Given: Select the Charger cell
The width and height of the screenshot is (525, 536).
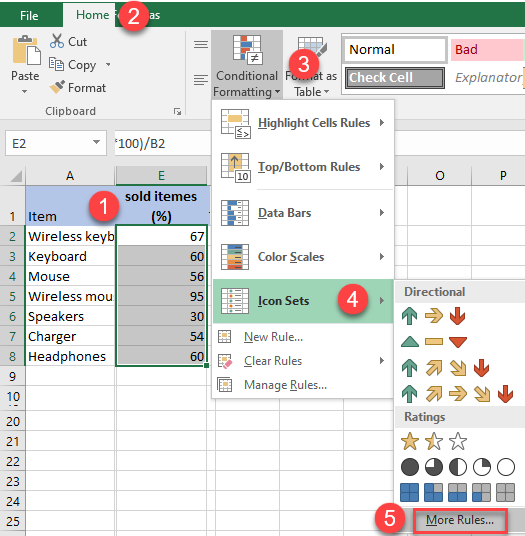Looking at the screenshot, I should (x=70, y=336).
